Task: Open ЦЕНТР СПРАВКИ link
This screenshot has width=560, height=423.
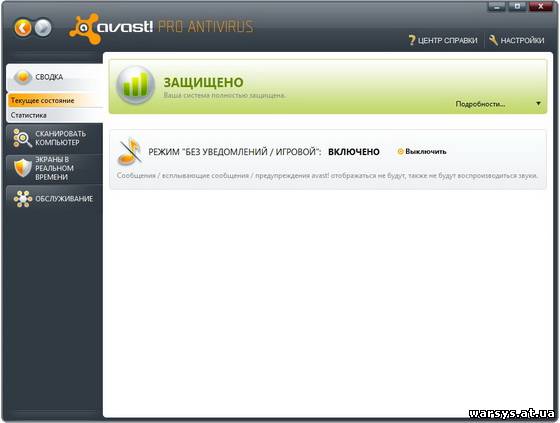Action: point(448,40)
